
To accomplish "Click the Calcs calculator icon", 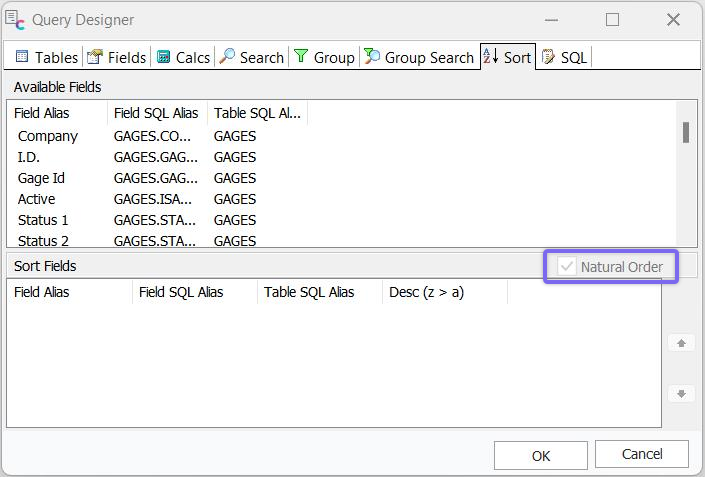I will pos(164,57).
